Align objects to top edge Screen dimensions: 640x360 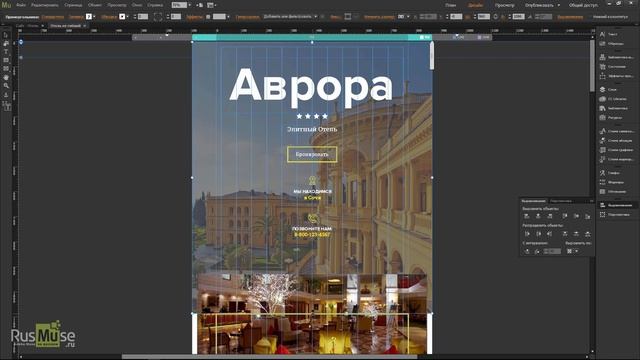pos(565,216)
